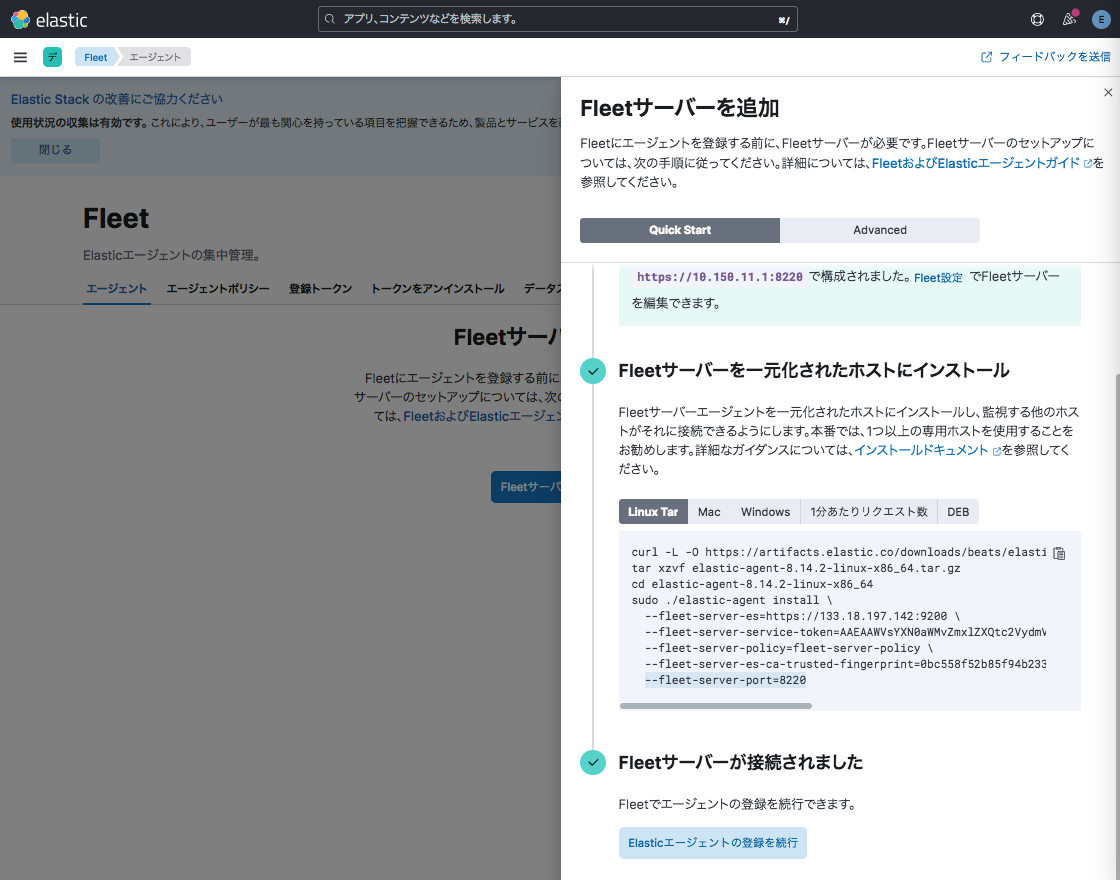Viewport: 1120px width, 880px height.
Task: Open the newsfeed notifications icon
Action: click(x=1069, y=19)
